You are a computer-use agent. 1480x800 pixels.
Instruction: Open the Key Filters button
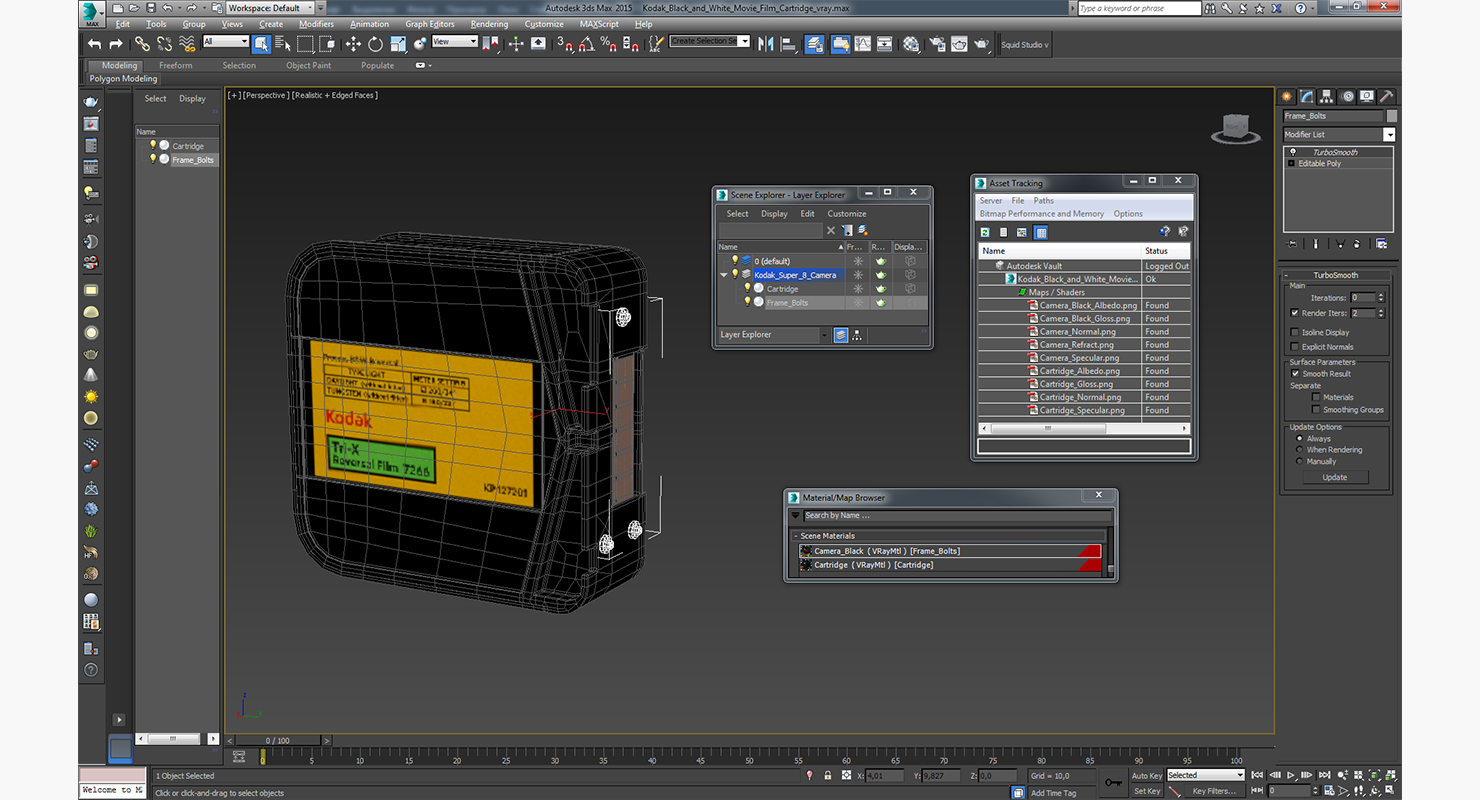(x=1213, y=791)
